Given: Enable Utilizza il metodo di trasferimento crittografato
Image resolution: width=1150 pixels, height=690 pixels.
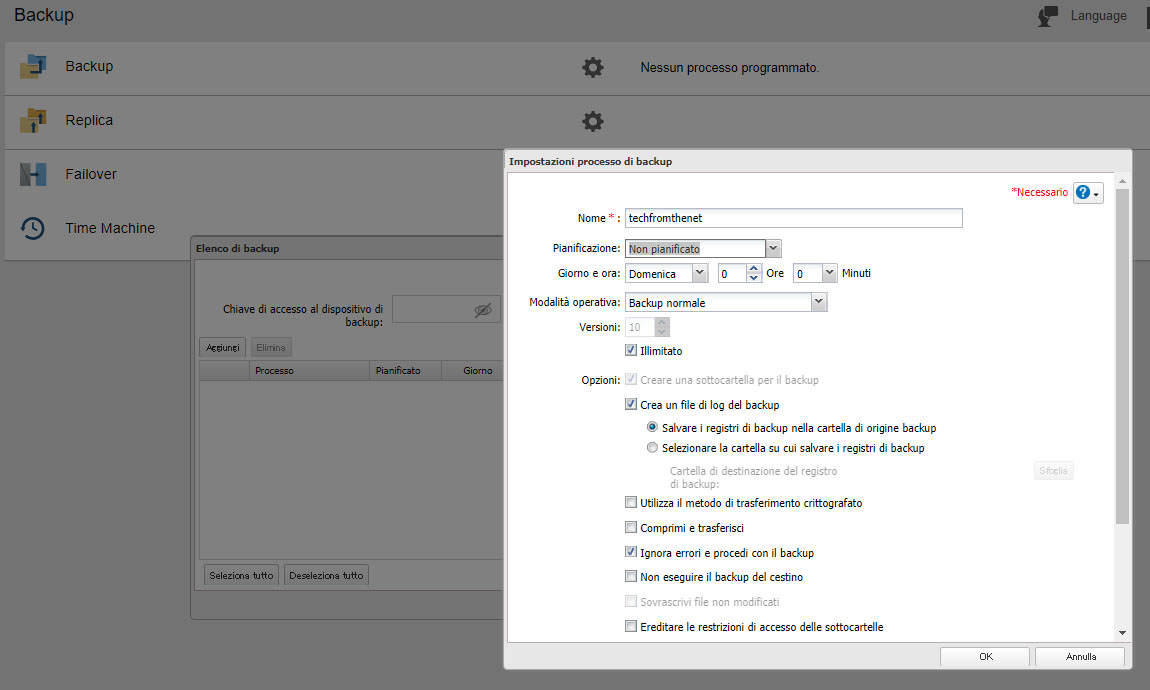Looking at the screenshot, I should pos(631,503).
